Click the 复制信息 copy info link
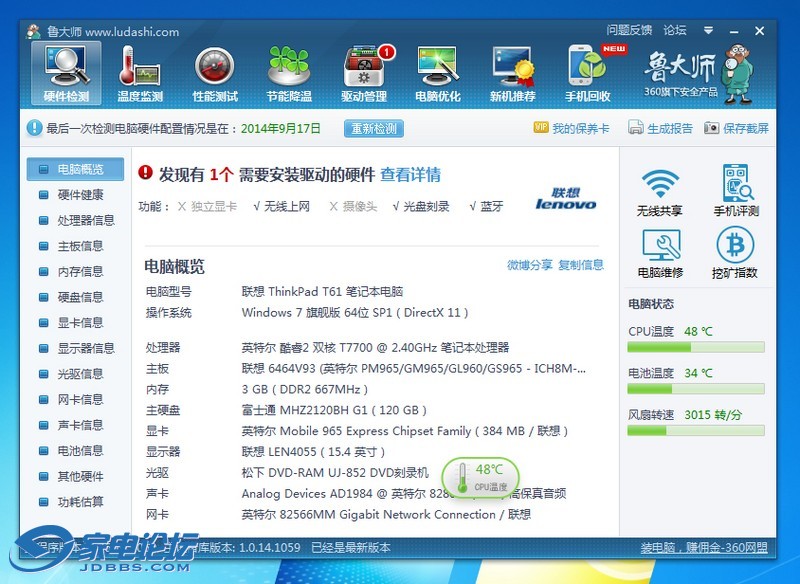This screenshot has width=800, height=584. 581,265
